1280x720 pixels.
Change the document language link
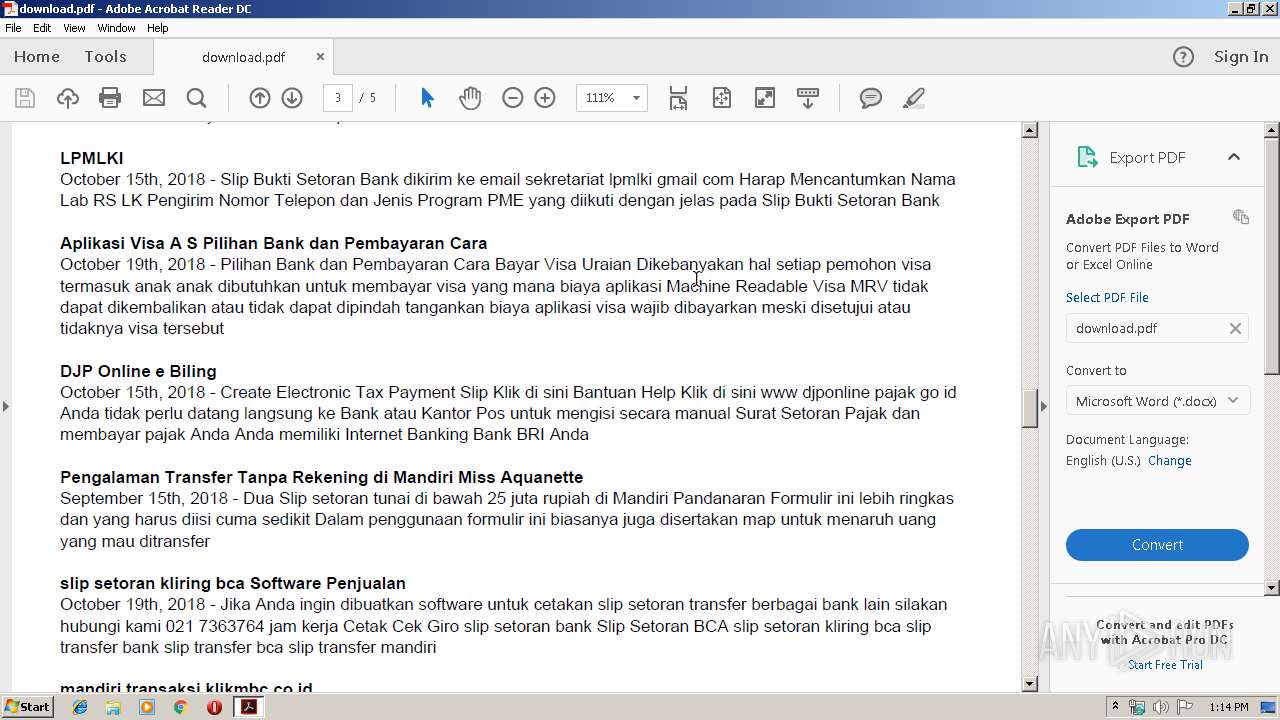1169,461
